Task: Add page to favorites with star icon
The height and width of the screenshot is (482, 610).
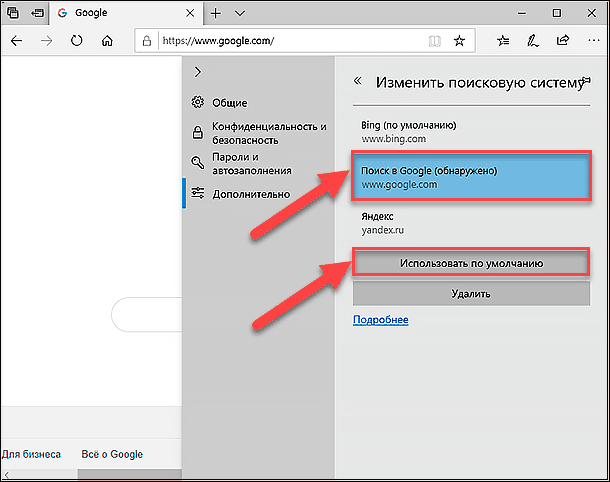Action: coord(459,42)
